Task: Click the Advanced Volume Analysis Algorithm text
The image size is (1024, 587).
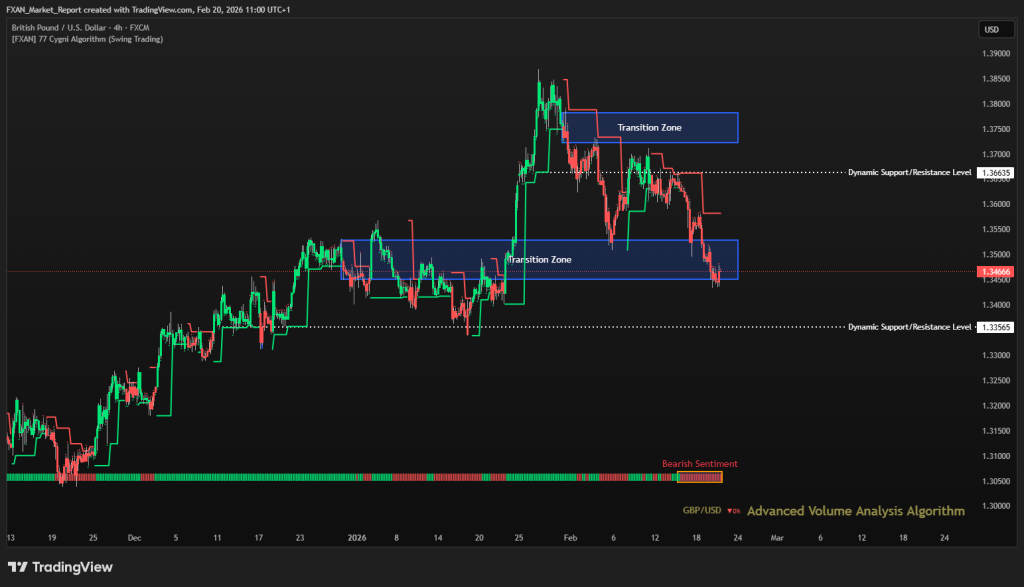Action: point(856,511)
